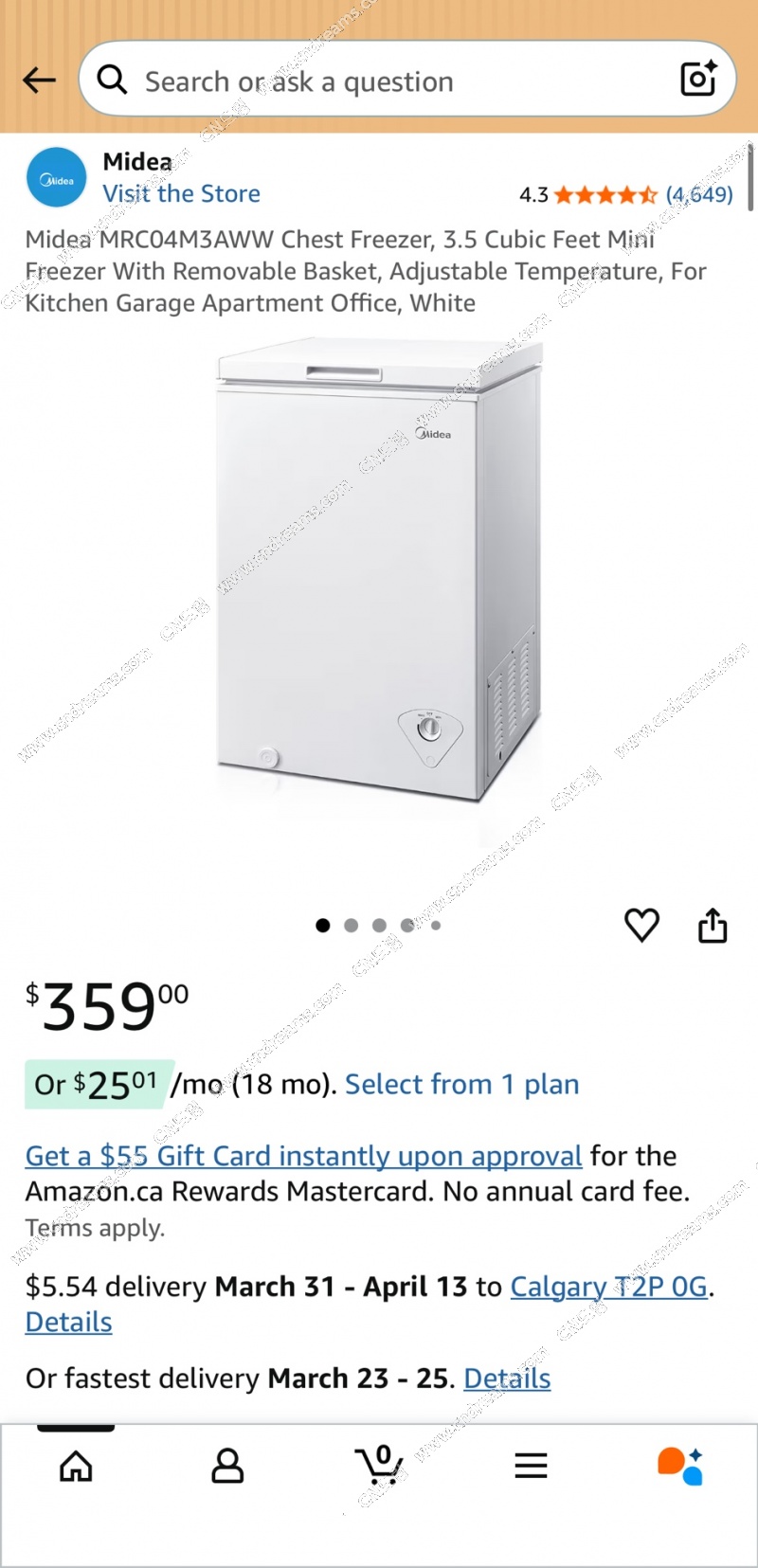
Task: Tap the Midea brand logo
Action: point(56,177)
